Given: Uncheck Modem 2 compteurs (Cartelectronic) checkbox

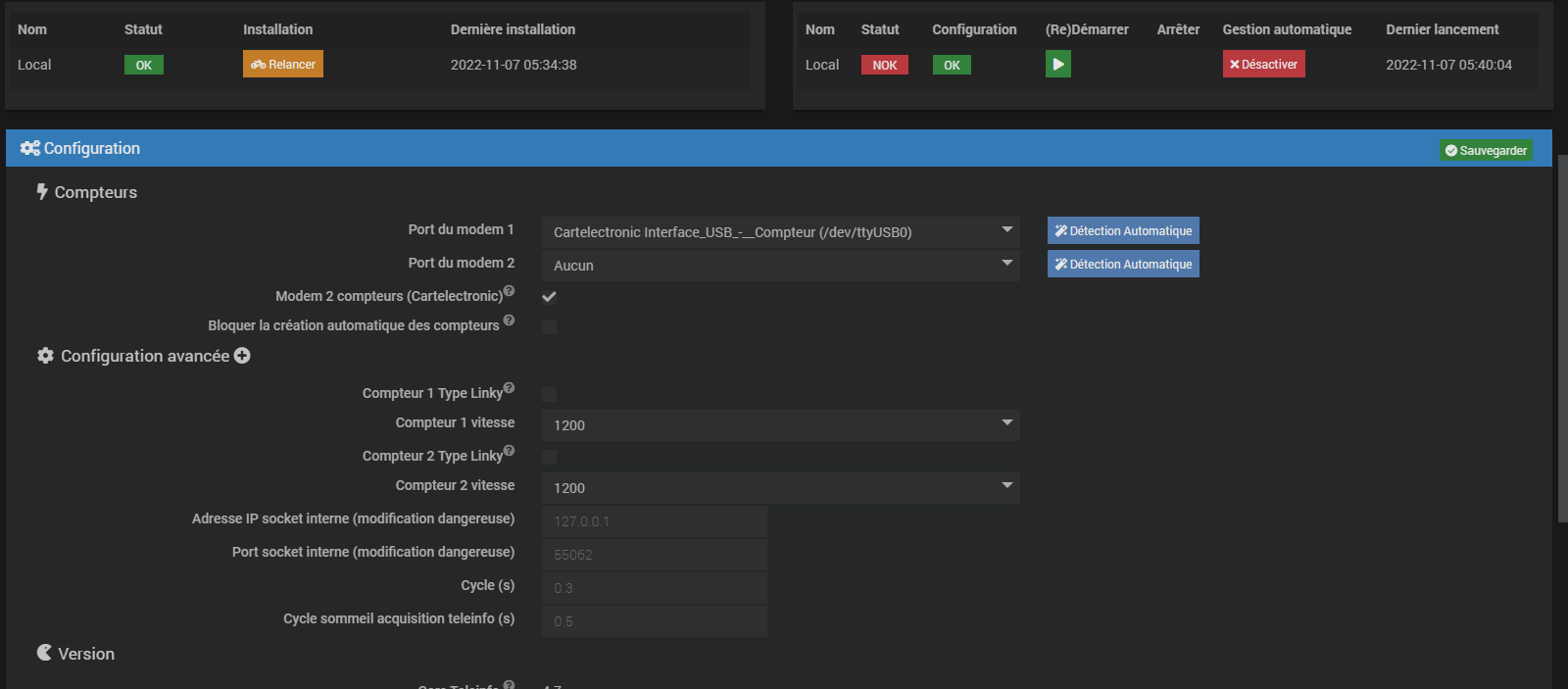Looking at the screenshot, I should coord(549,297).
